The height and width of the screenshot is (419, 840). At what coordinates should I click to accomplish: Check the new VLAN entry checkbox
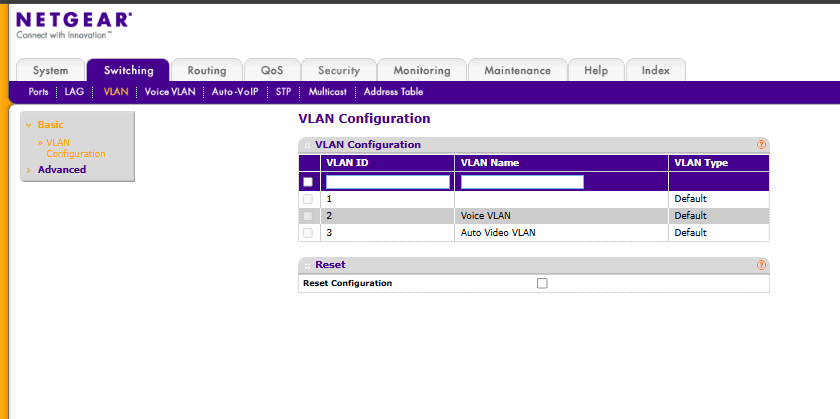tap(308, 182)
